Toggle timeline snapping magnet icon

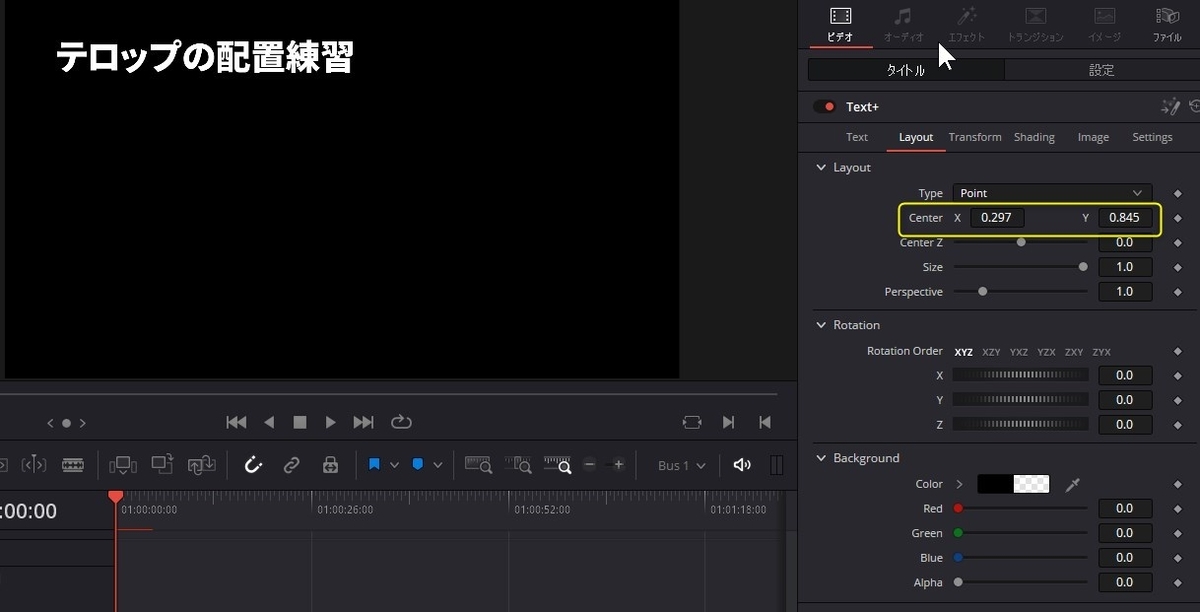(x=253, y=465)
